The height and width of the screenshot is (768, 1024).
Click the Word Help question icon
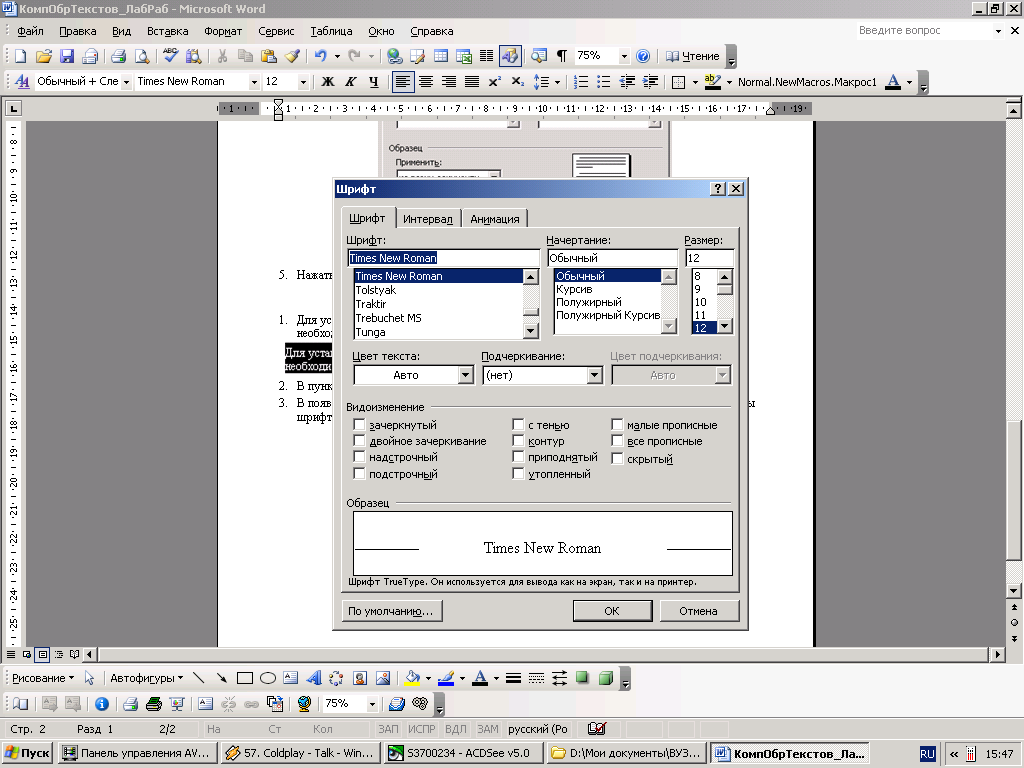click(x=643, y=57)
